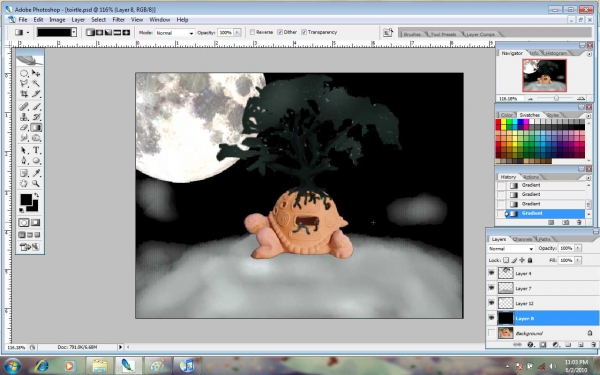Select the Move tool
This screenshot has width=600, height=375.
pyautogui.click(x=36, y=73)
